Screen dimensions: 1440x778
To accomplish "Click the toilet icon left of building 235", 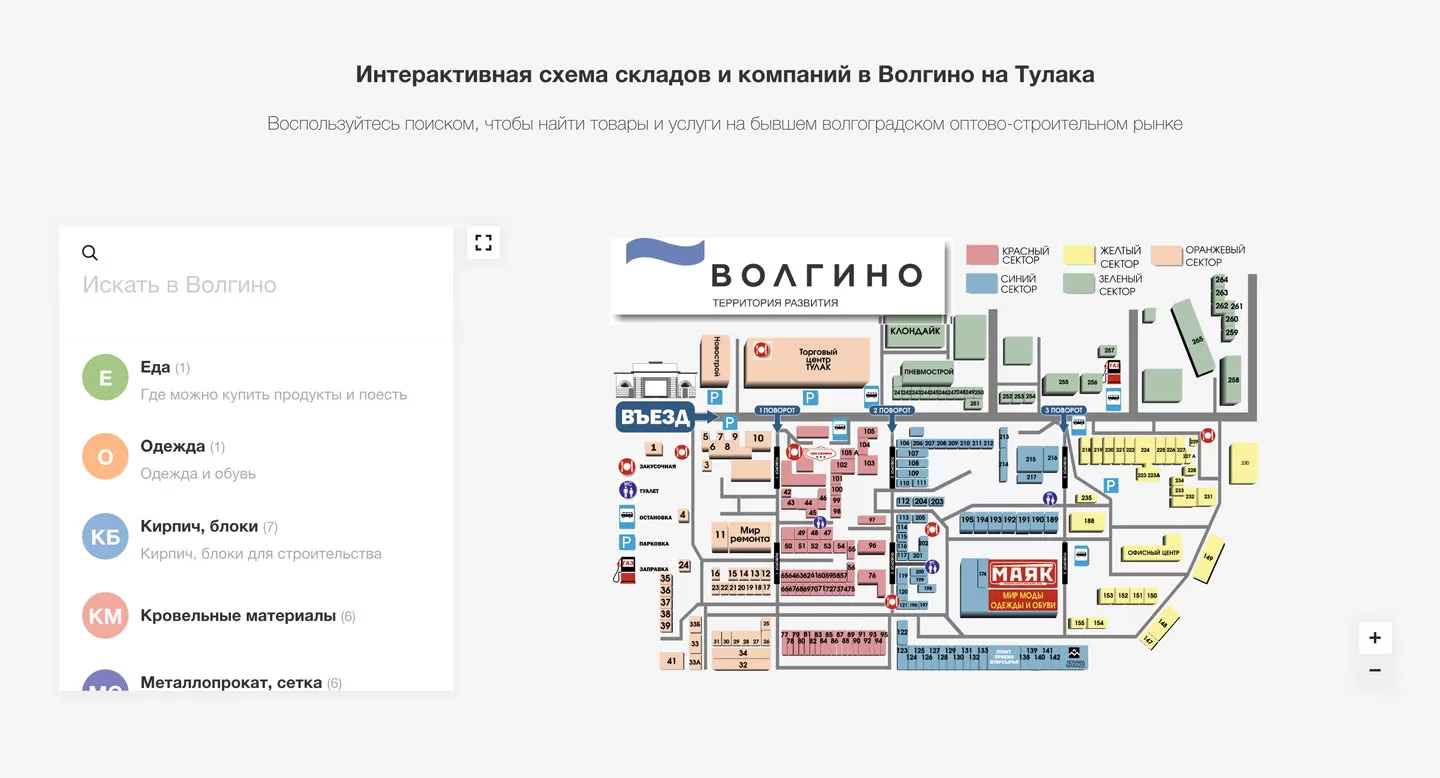I will (x=1050, y=498).
